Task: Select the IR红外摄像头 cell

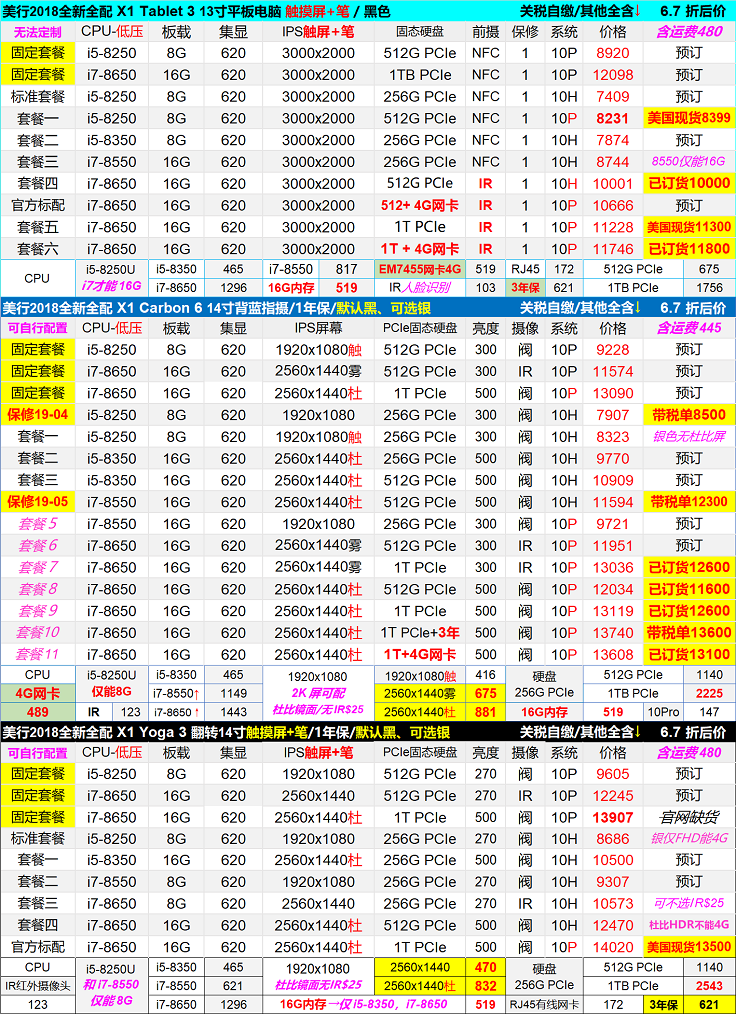Action: click(x=38, y=986)
